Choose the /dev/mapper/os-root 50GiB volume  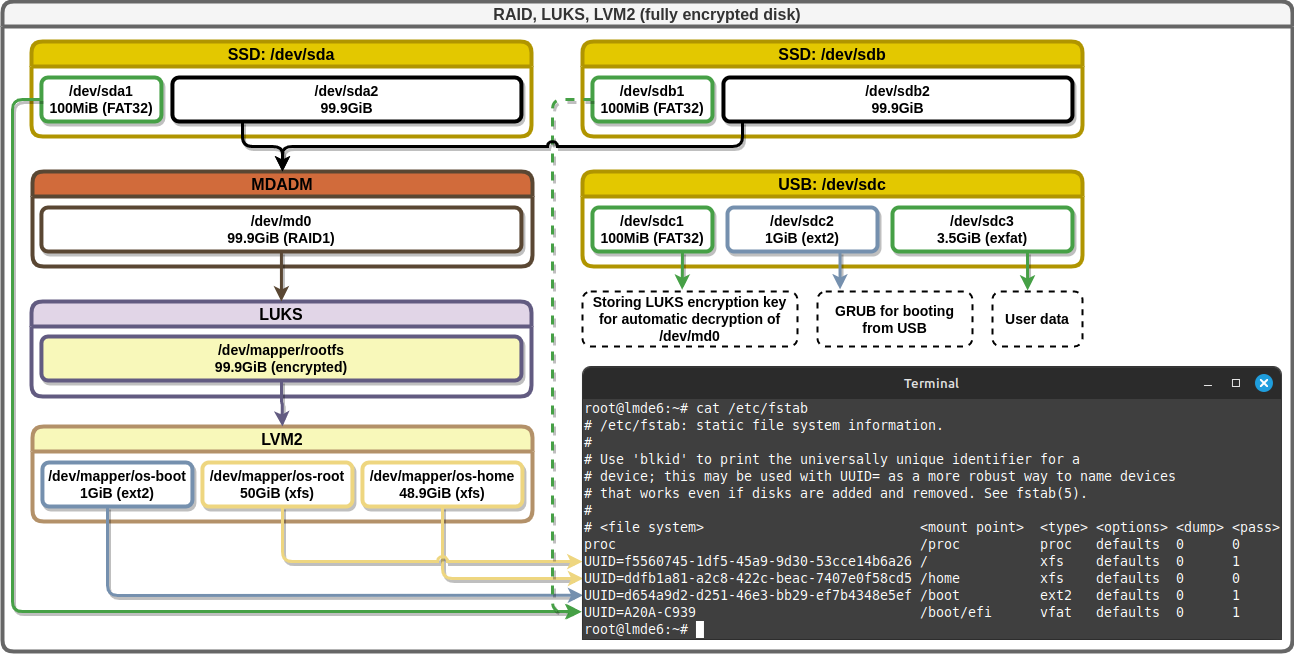276,484
